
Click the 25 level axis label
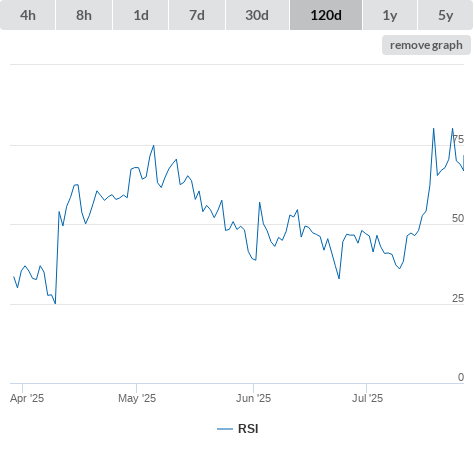point(458,298)
